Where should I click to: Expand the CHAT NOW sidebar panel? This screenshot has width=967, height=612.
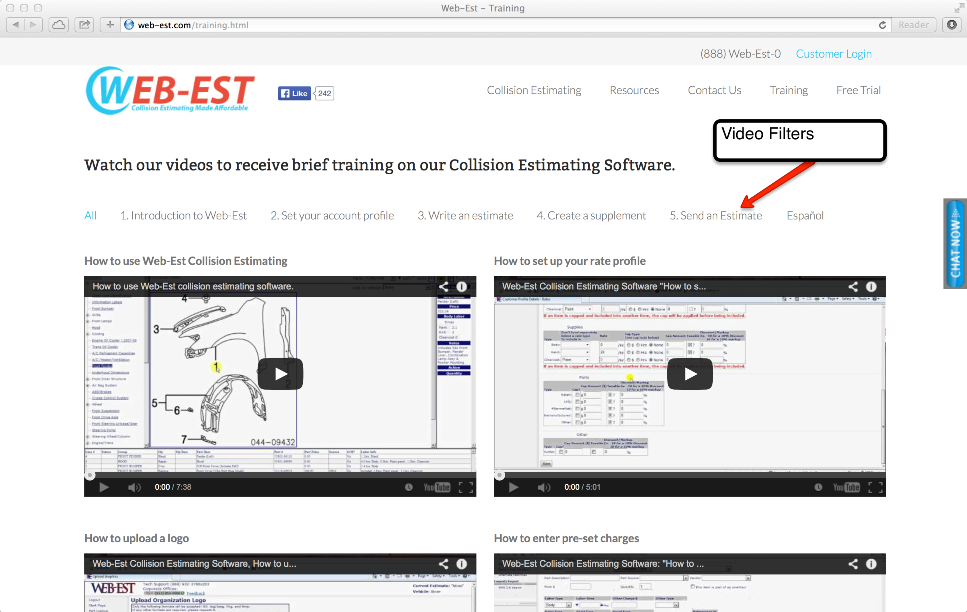click(954, 243)
